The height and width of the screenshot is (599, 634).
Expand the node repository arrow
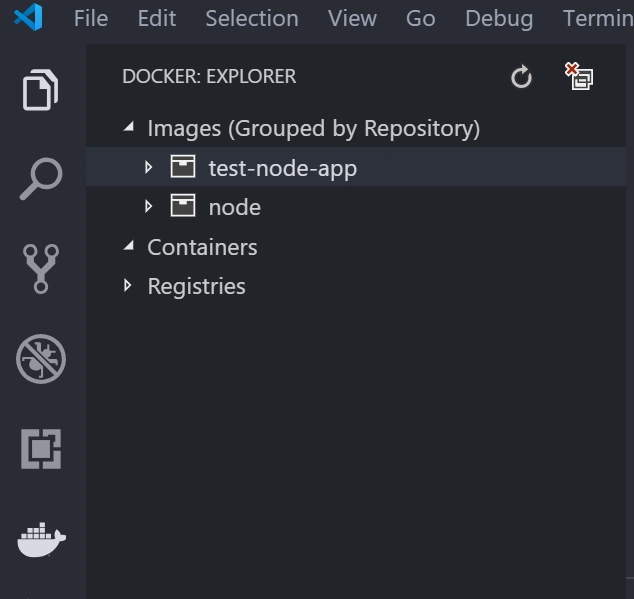(x=148, y=206)
